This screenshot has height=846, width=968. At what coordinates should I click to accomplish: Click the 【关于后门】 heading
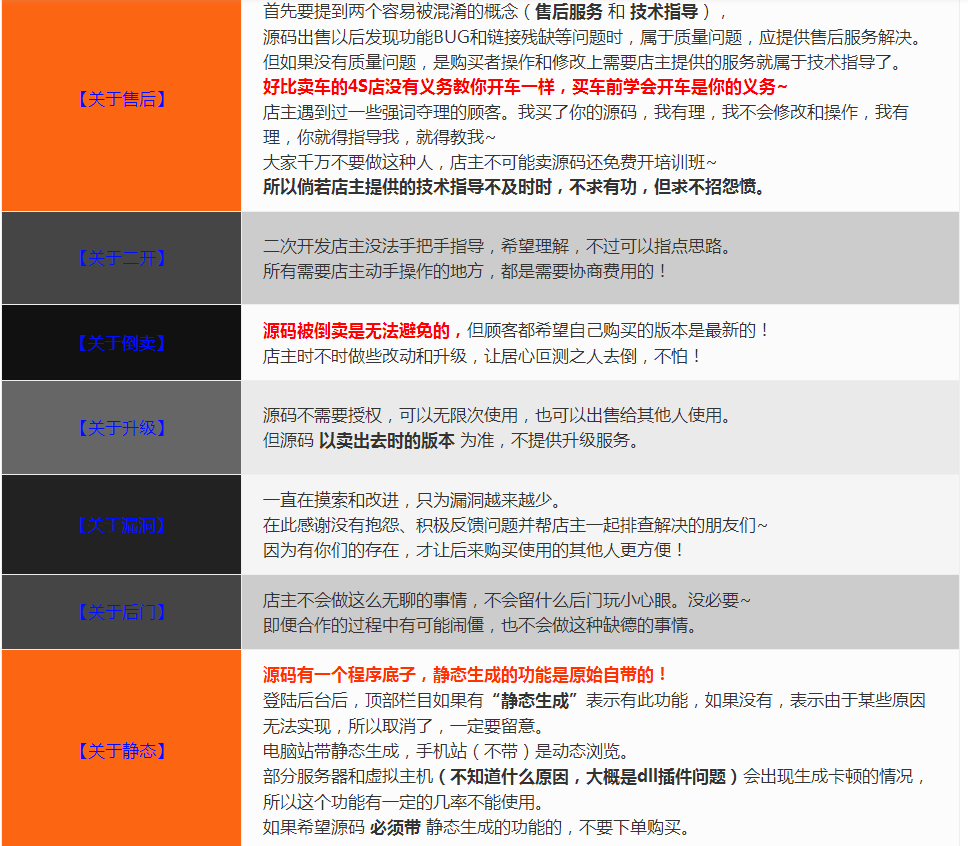click(122, 612)
